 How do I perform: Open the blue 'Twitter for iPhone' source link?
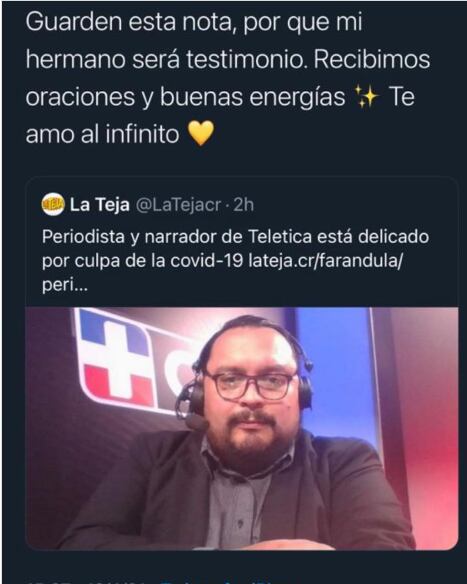point(216,581)
